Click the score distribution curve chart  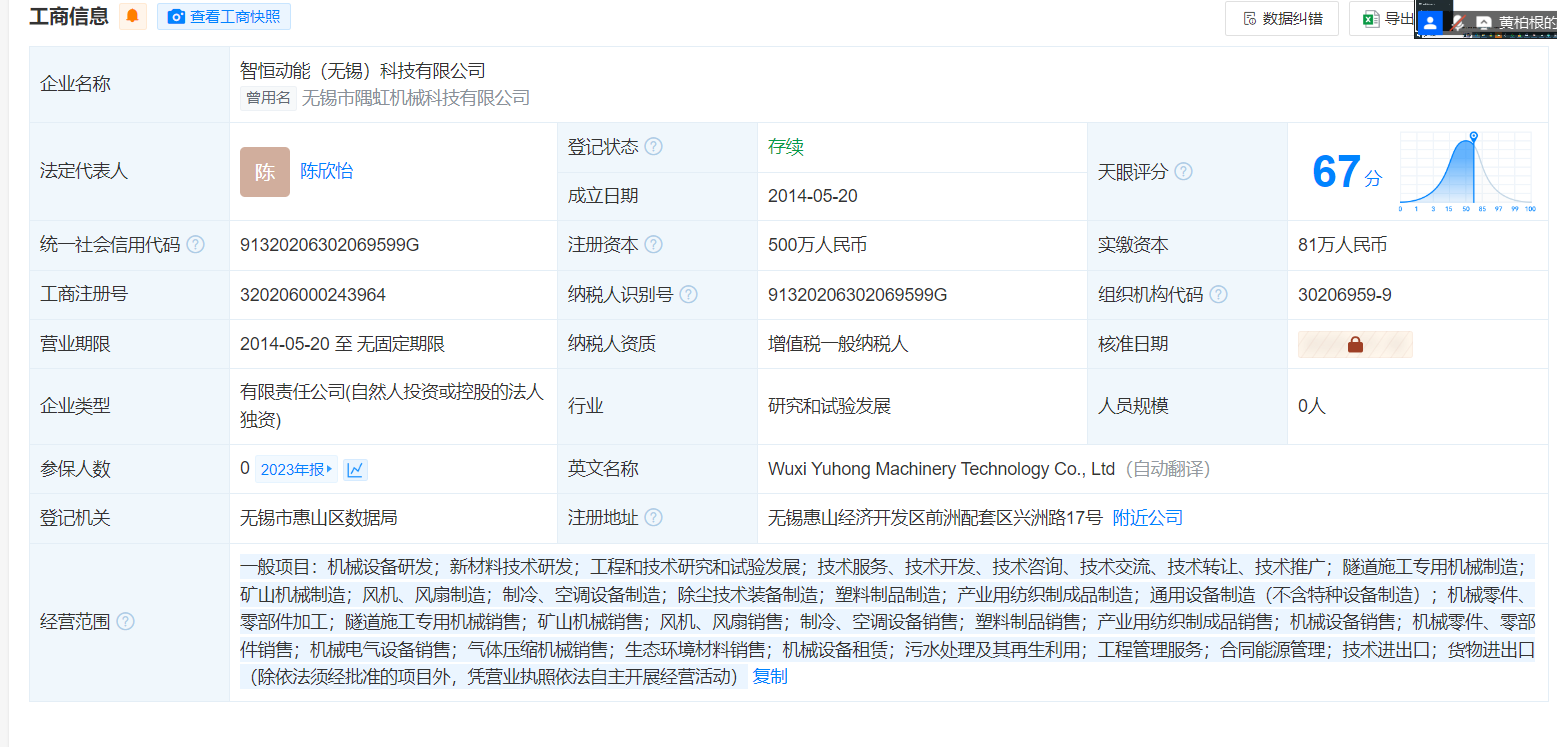1467,172
